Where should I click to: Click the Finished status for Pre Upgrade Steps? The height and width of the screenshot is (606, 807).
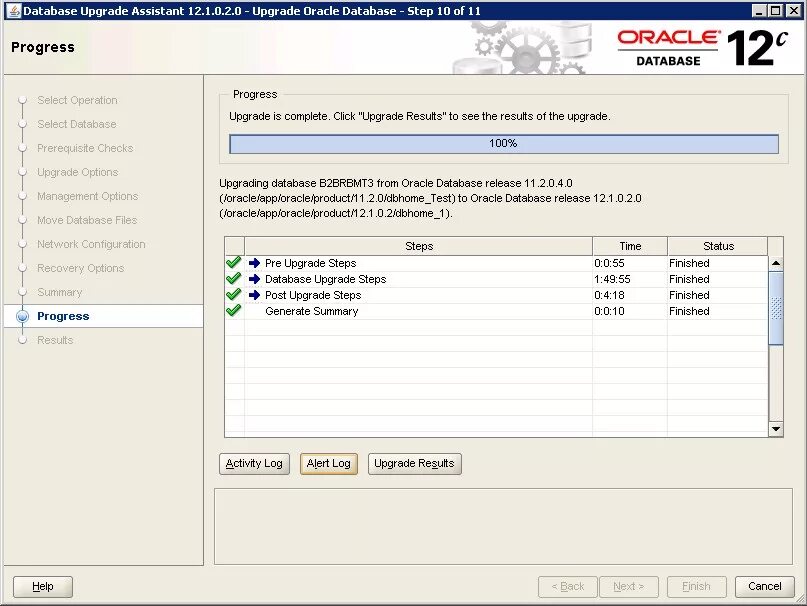coord(689,263)
